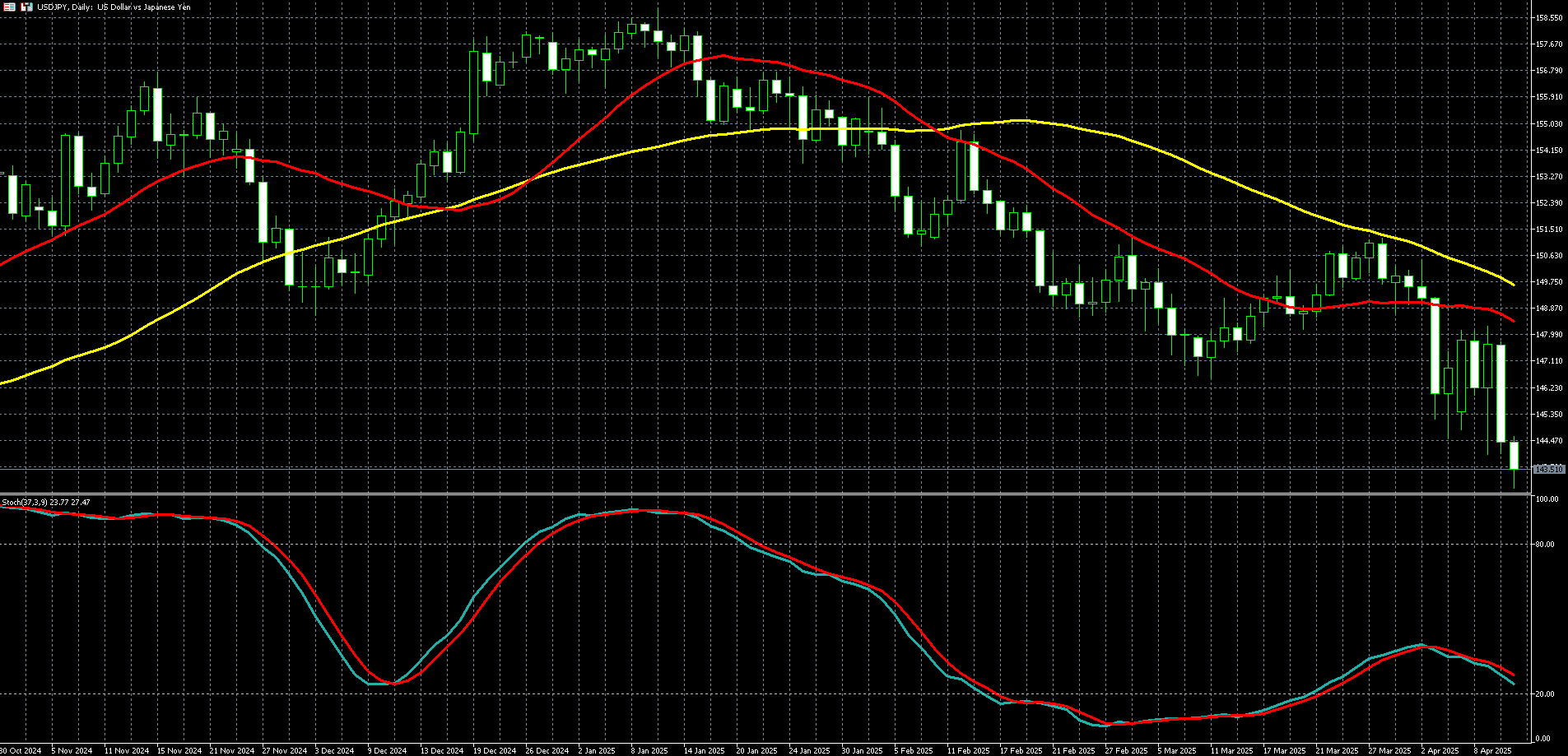Click the divider between chart and stochastic
Viewport: 1568px width, 756px height.
click(x=765, y=494)
